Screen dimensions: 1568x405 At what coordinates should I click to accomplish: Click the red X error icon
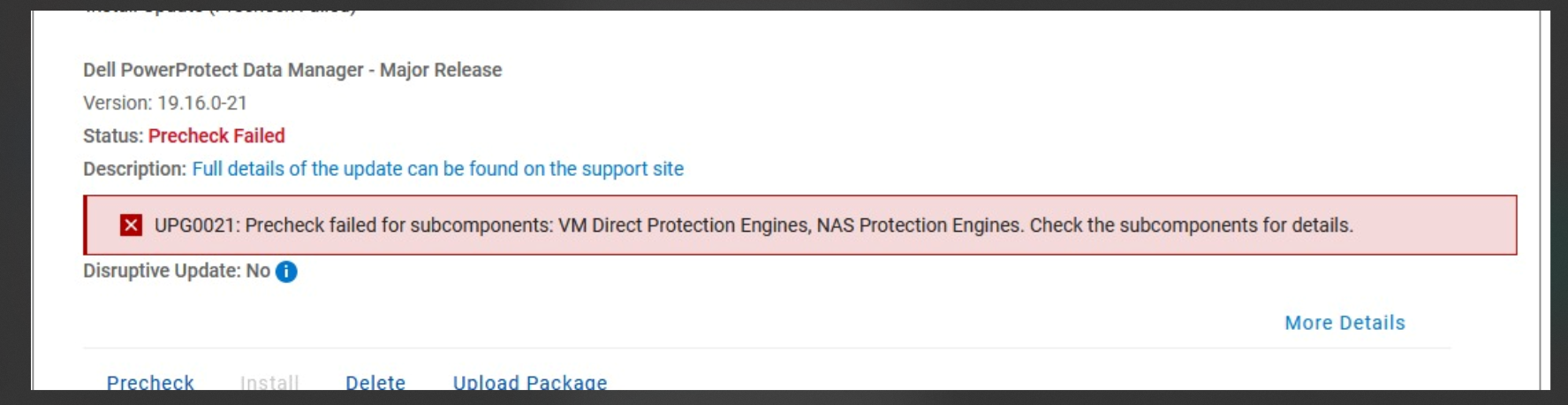(131, 225)
